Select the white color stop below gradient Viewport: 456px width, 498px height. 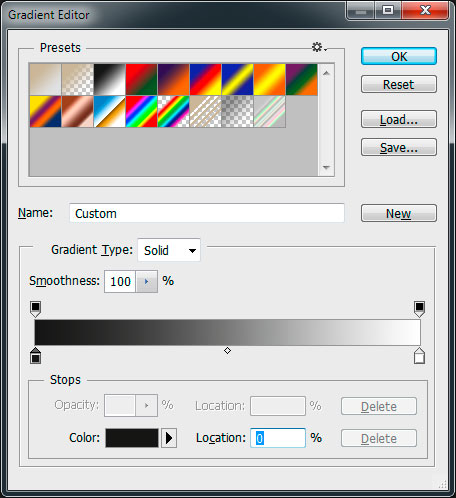[x=419, y=355]
